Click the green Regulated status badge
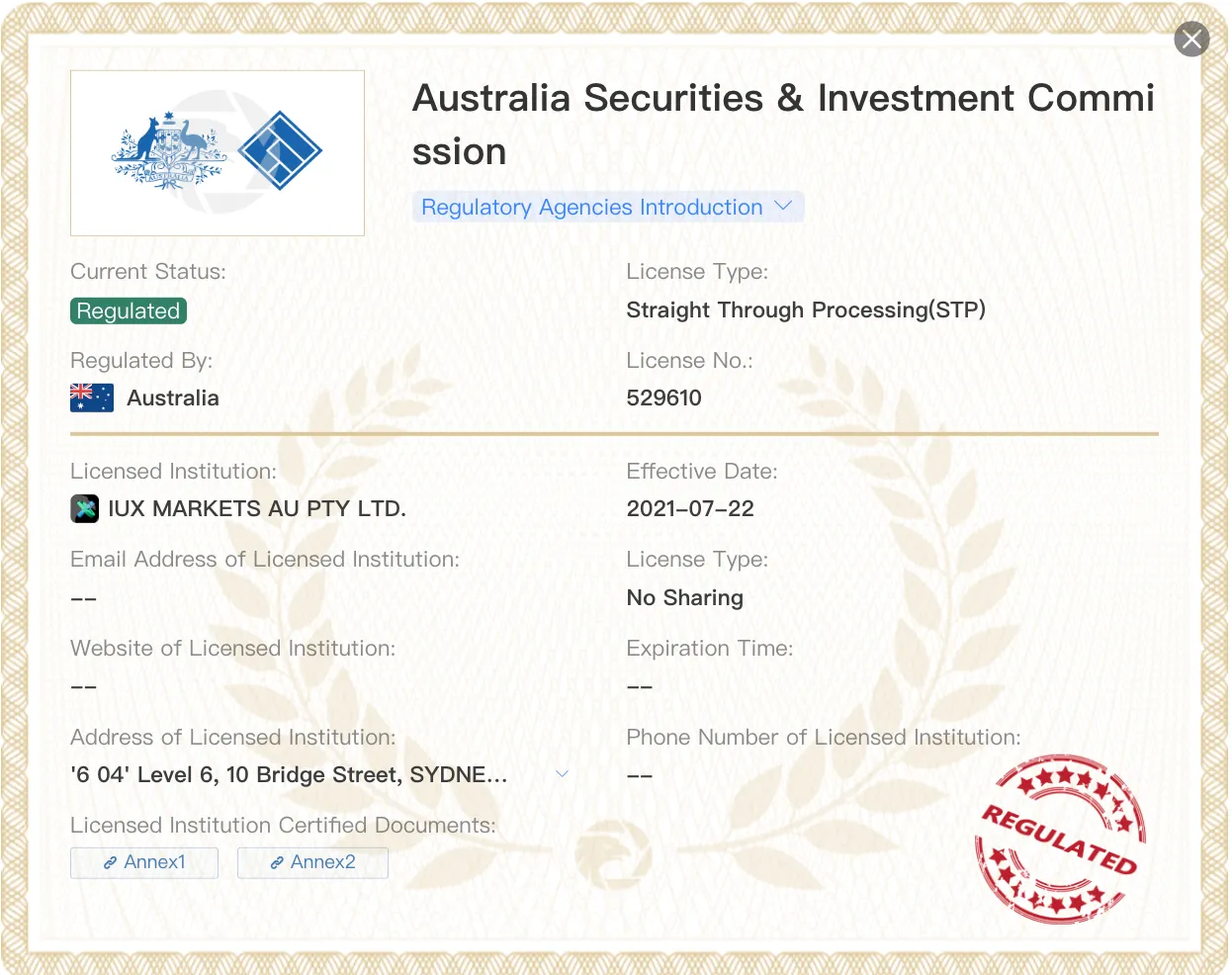Screen dimensions: 1232x975 click(129, 310)
